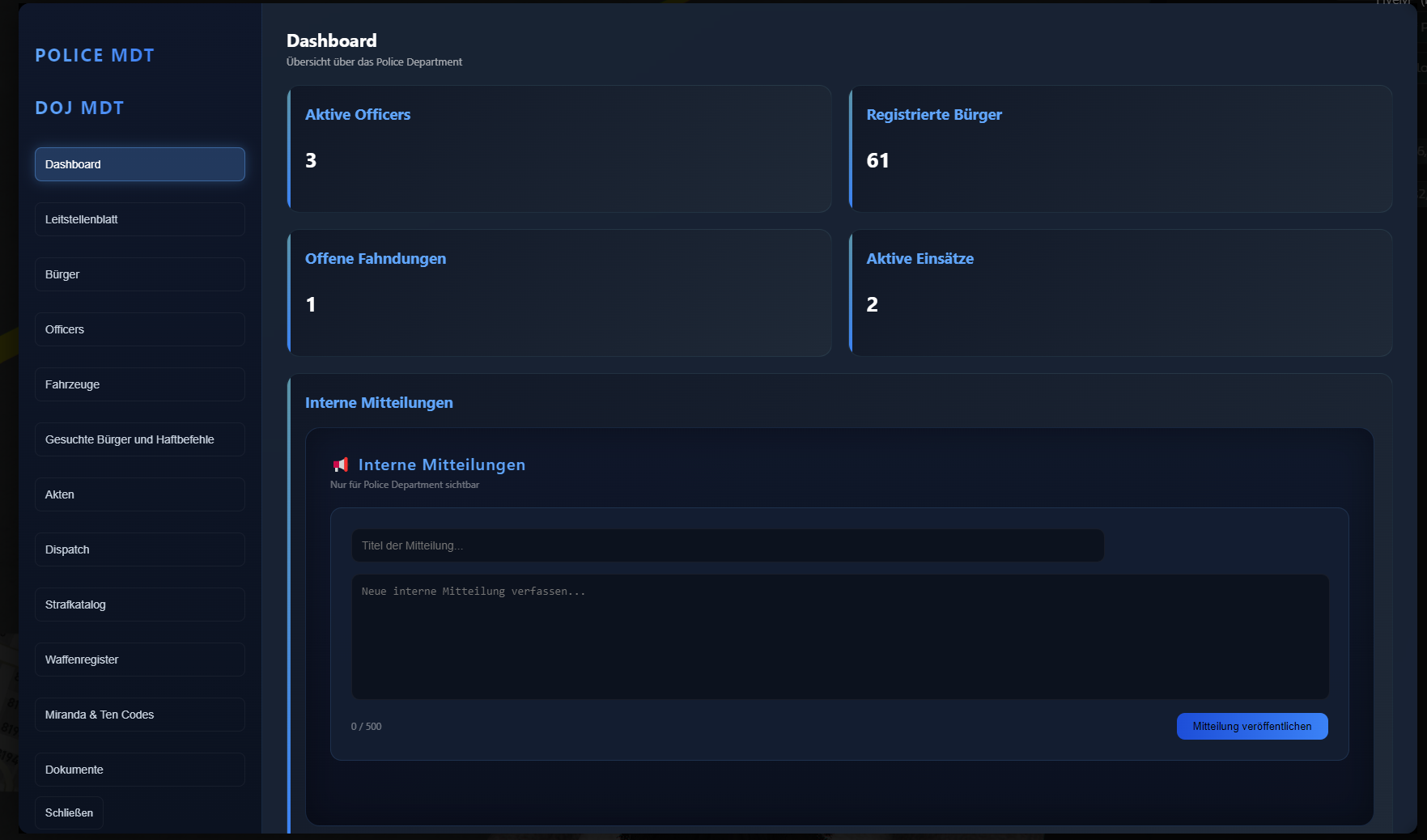Screen dimensions: 1427x840
Task: Select the Aktive Officers stat card
Action: tap(559, 149)
